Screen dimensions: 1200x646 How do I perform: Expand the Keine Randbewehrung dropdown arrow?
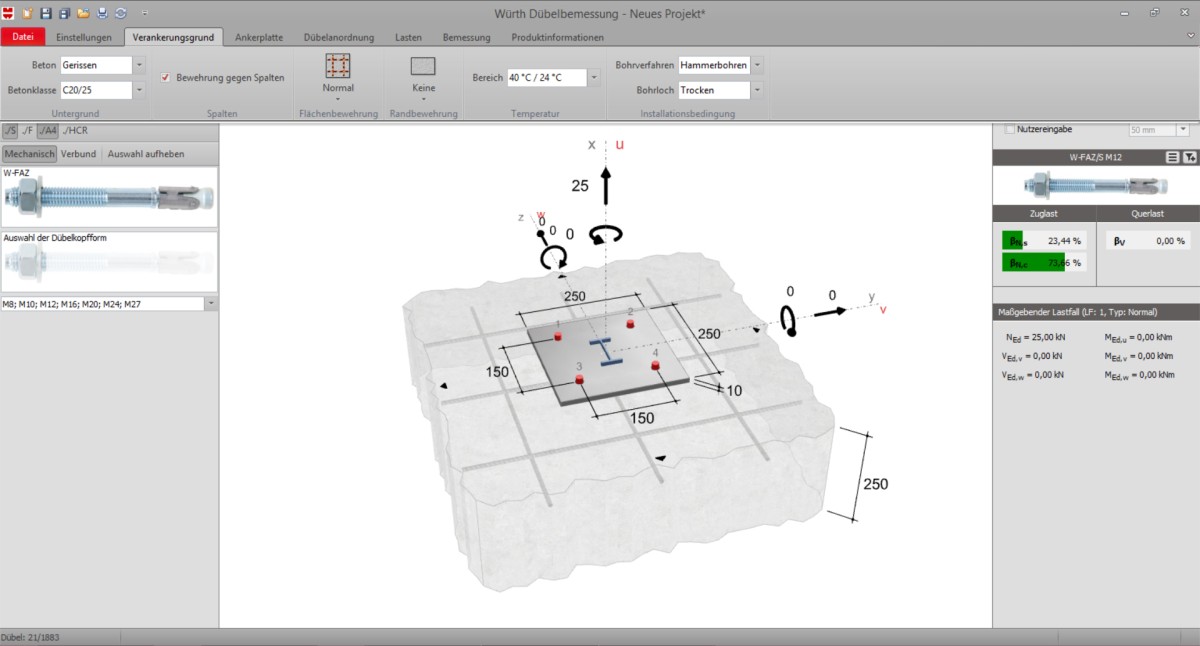423,99
